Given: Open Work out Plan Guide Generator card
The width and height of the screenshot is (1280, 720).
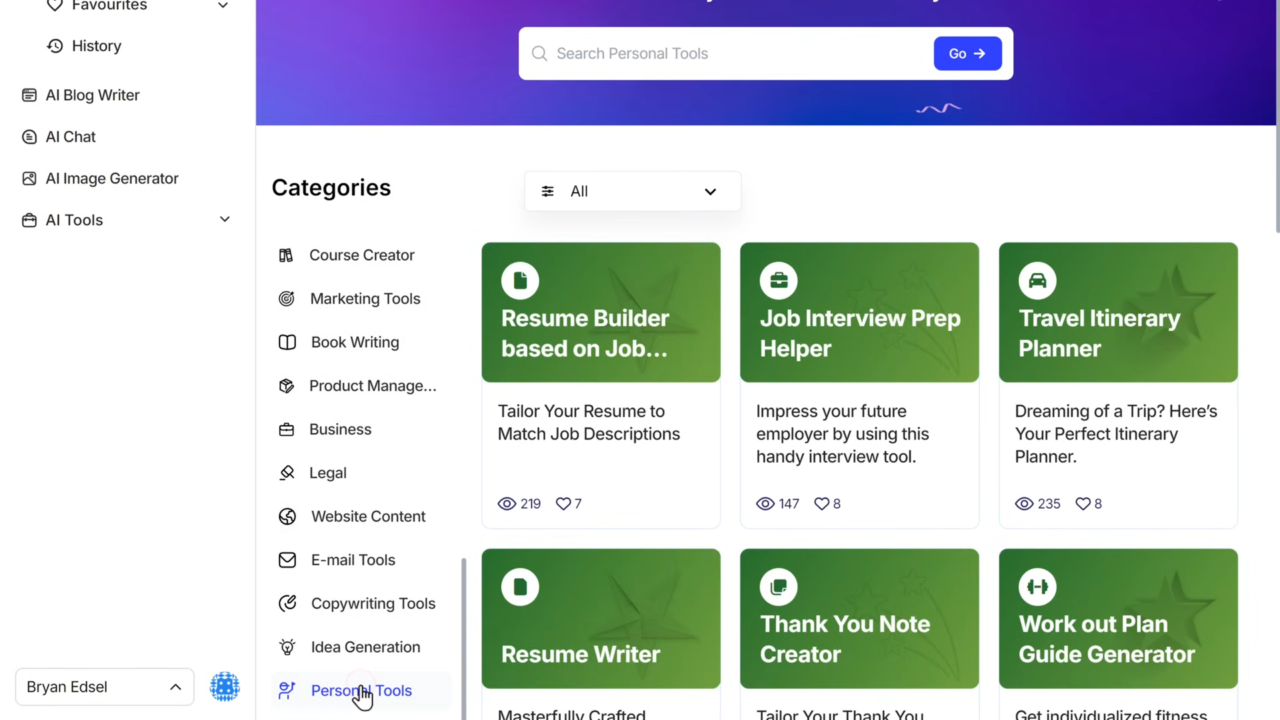Looking at the screenshot, I should (1118, 634).
